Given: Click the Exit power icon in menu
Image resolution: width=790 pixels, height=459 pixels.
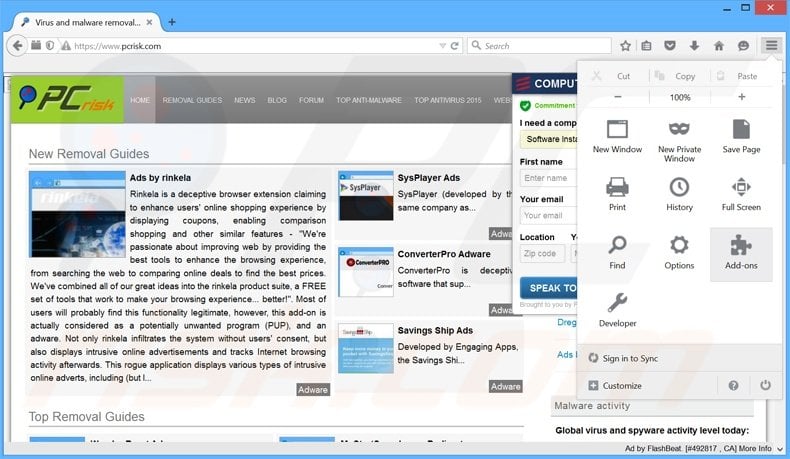Looking at the screenshot, I should (765, 385).
